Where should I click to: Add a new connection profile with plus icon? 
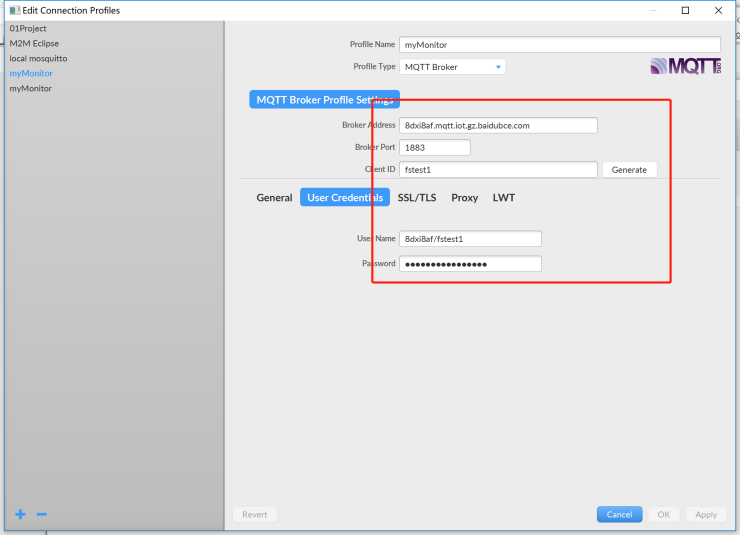click(20, 514)
